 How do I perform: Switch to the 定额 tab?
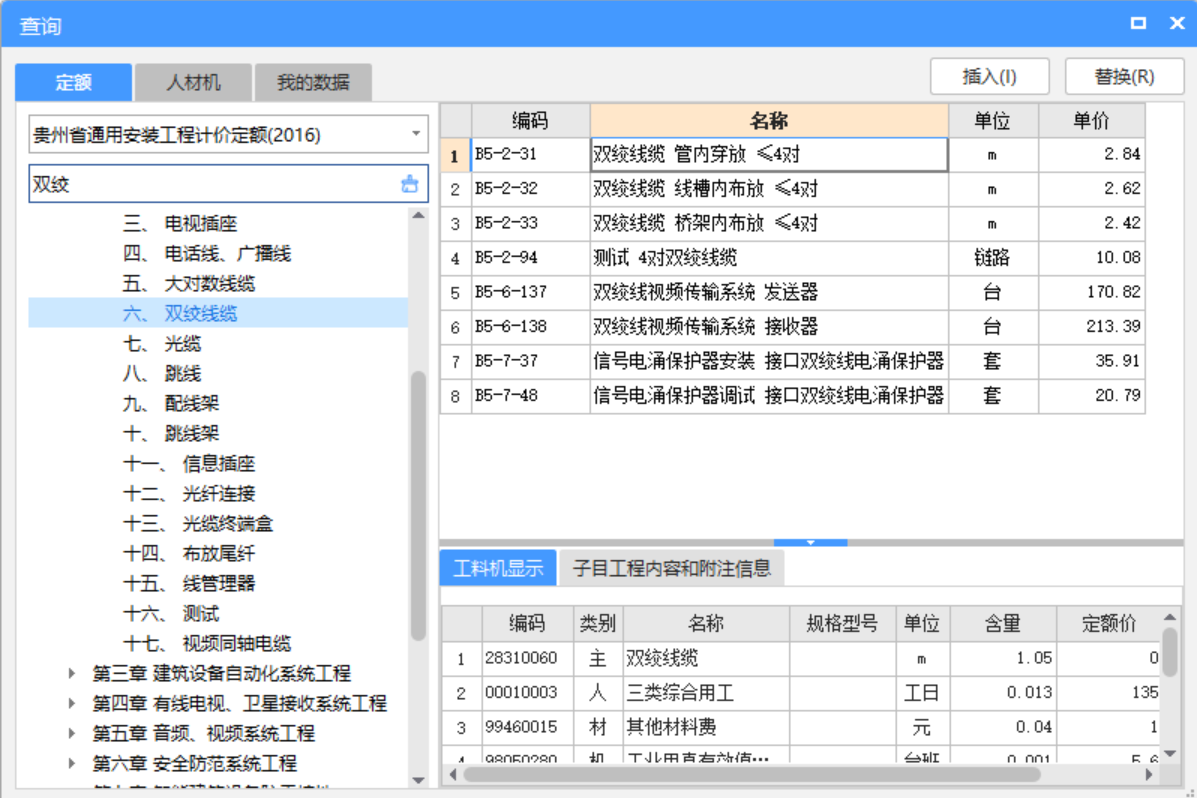73,82
